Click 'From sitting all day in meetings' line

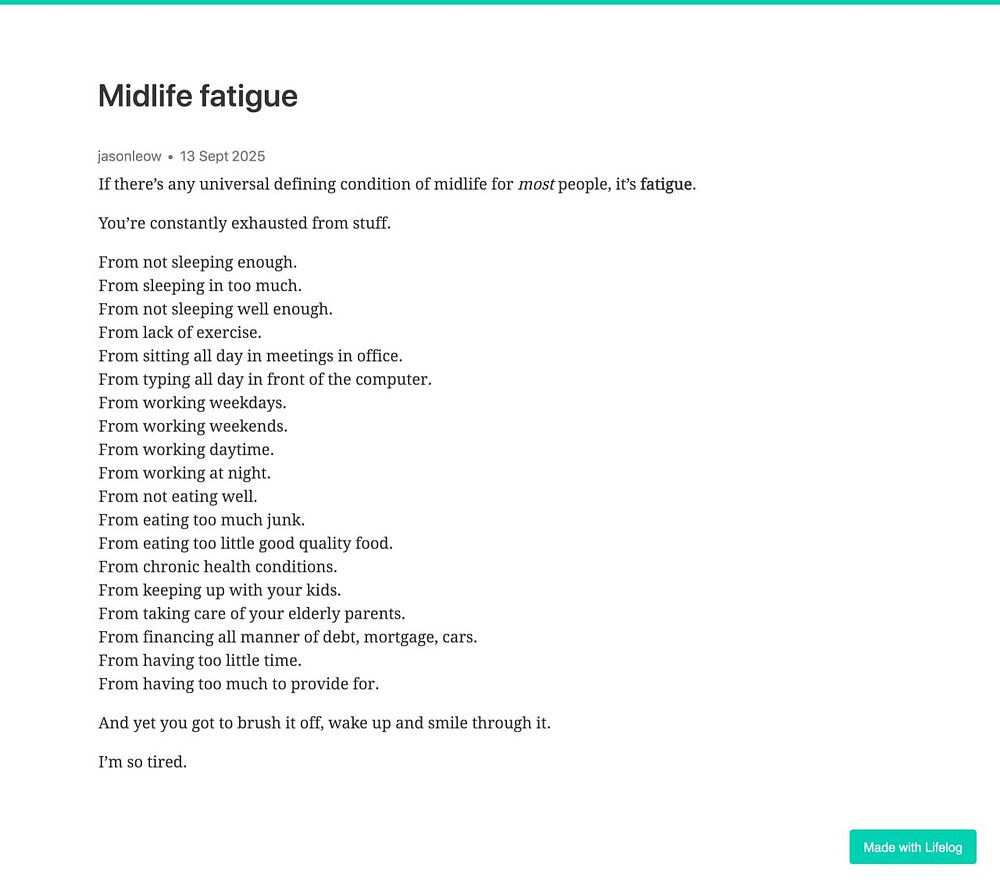[250, 356]
